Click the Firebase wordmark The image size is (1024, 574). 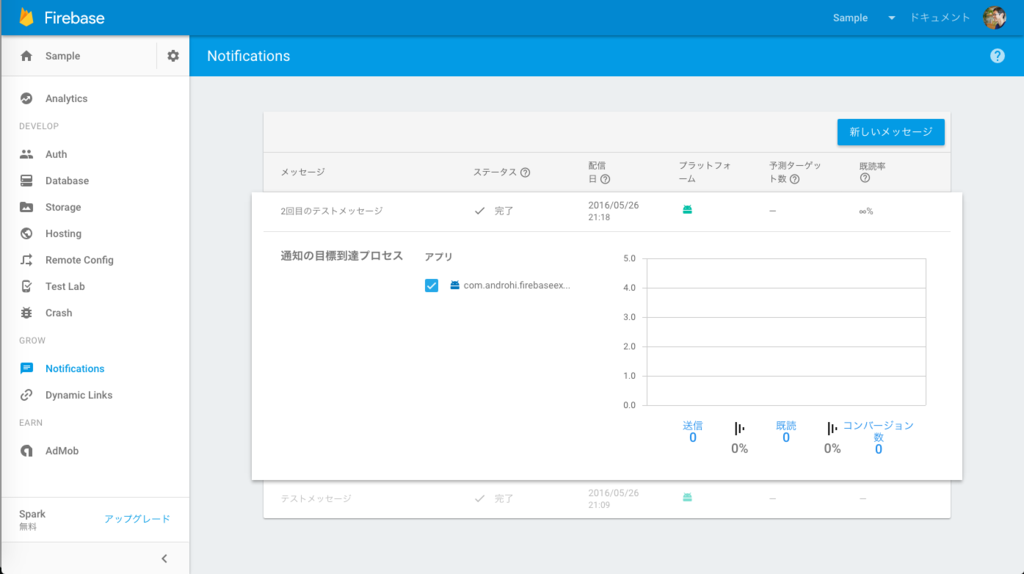pyautogui.click(x=74, y=18)
